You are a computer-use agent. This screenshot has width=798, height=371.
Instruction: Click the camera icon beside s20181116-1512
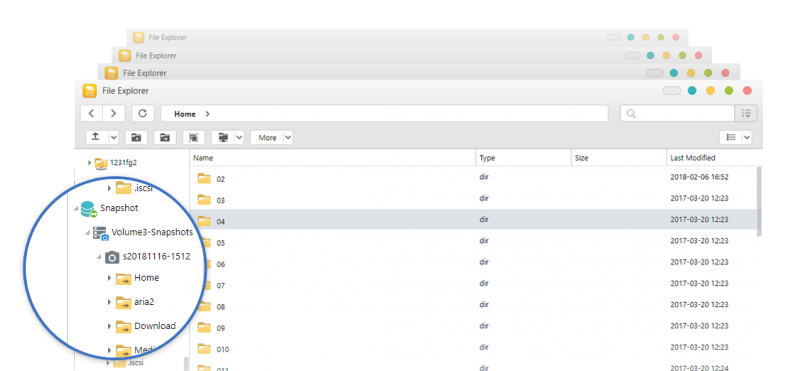[112, 258]
